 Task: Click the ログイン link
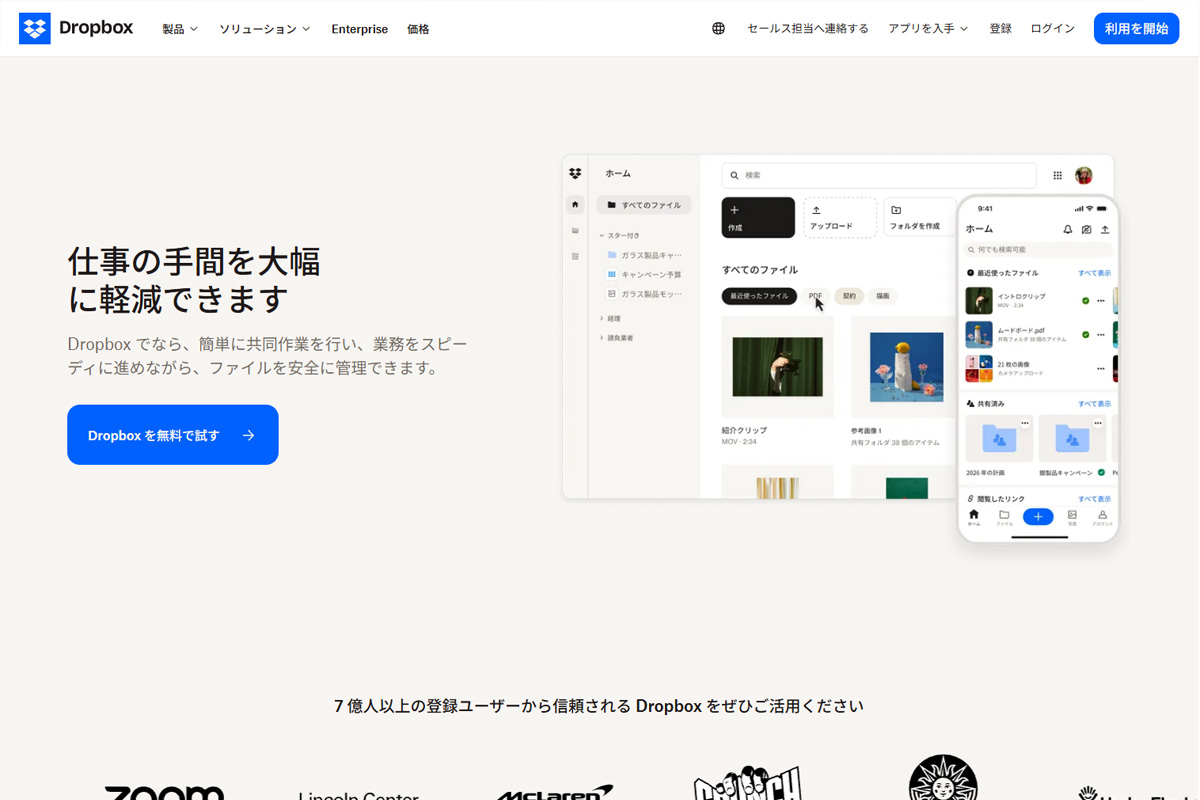(x=1052, y=29)
